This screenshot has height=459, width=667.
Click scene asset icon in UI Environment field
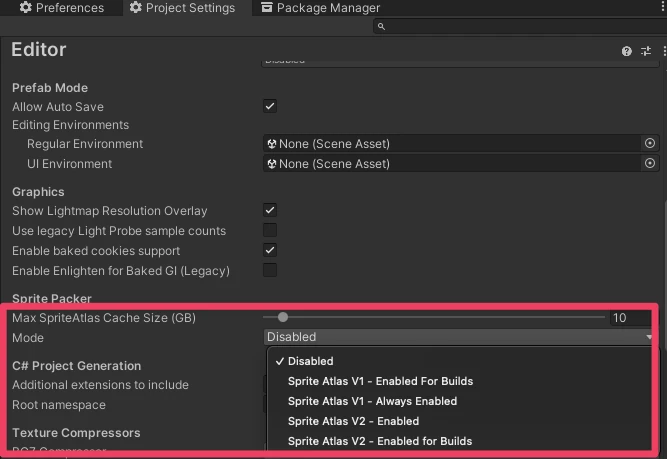point(271,164)
